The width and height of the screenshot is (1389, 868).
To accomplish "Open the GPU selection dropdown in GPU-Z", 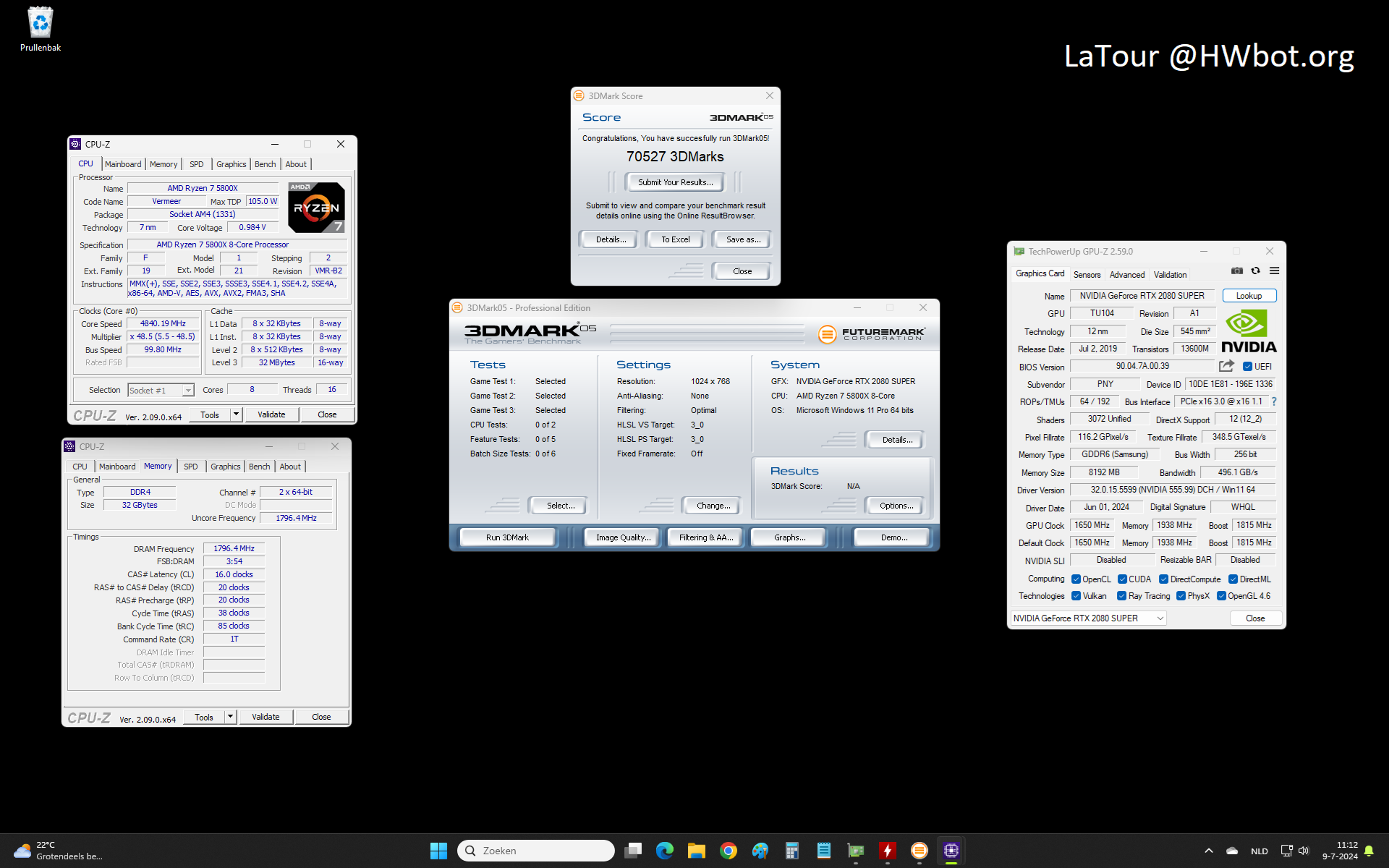I will pyautogui.click(x=1088, y=618).
